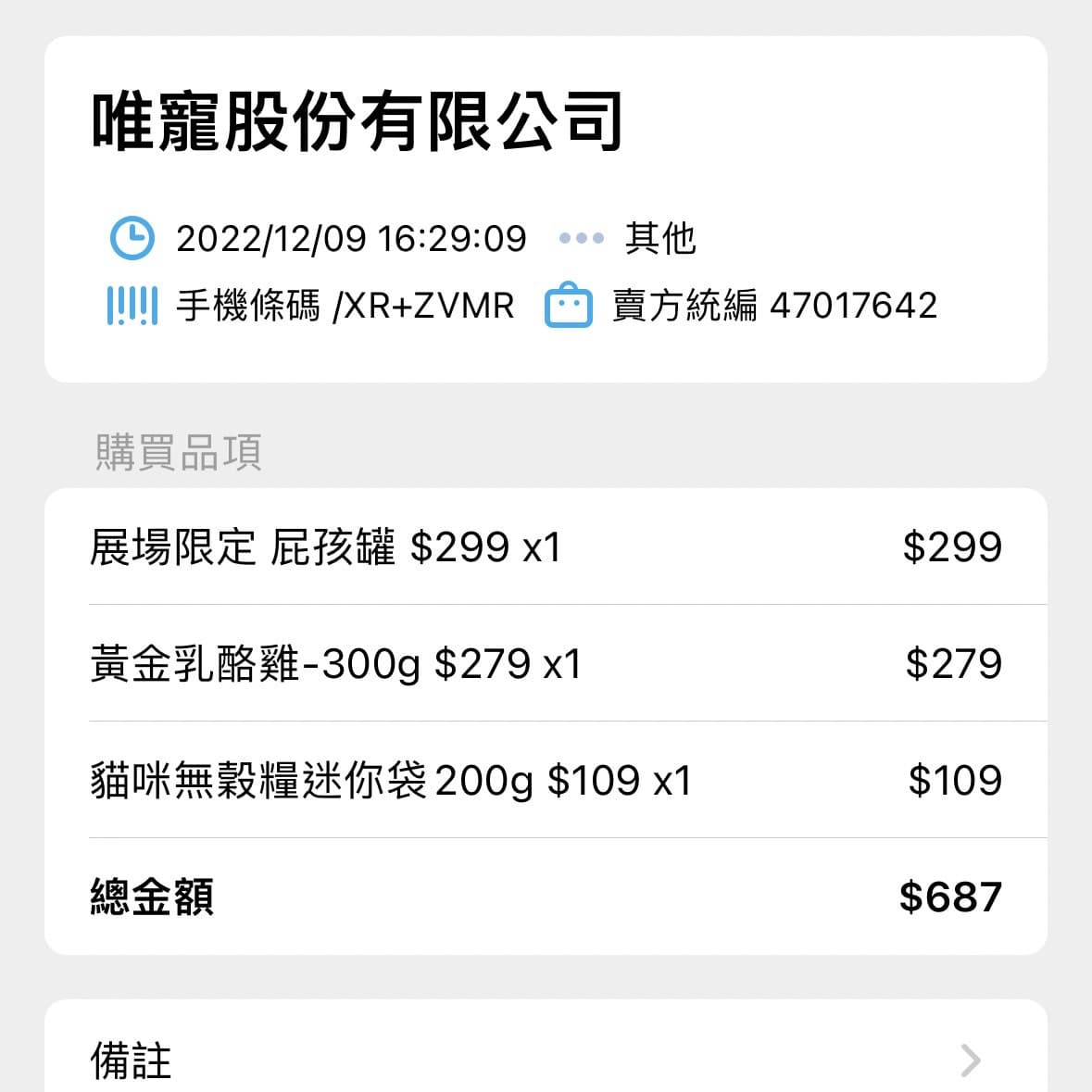Select the 其他 category label
1092x1092 pixels.
(659, 238)
